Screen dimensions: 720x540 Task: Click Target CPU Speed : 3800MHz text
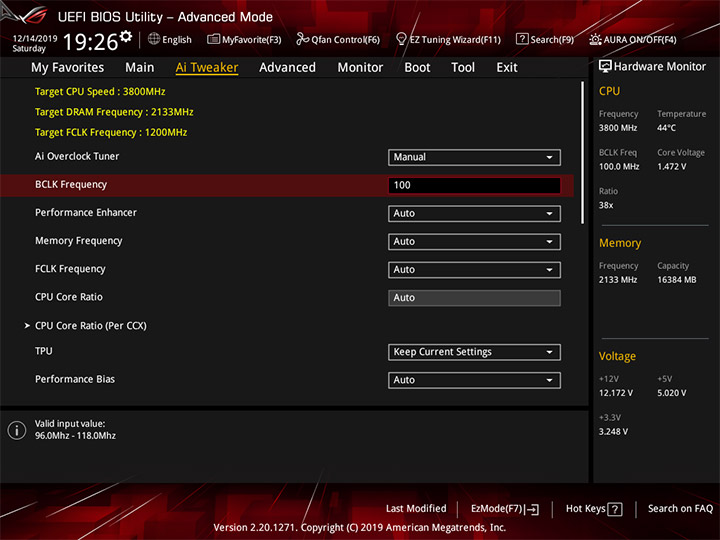coord(100,92)
